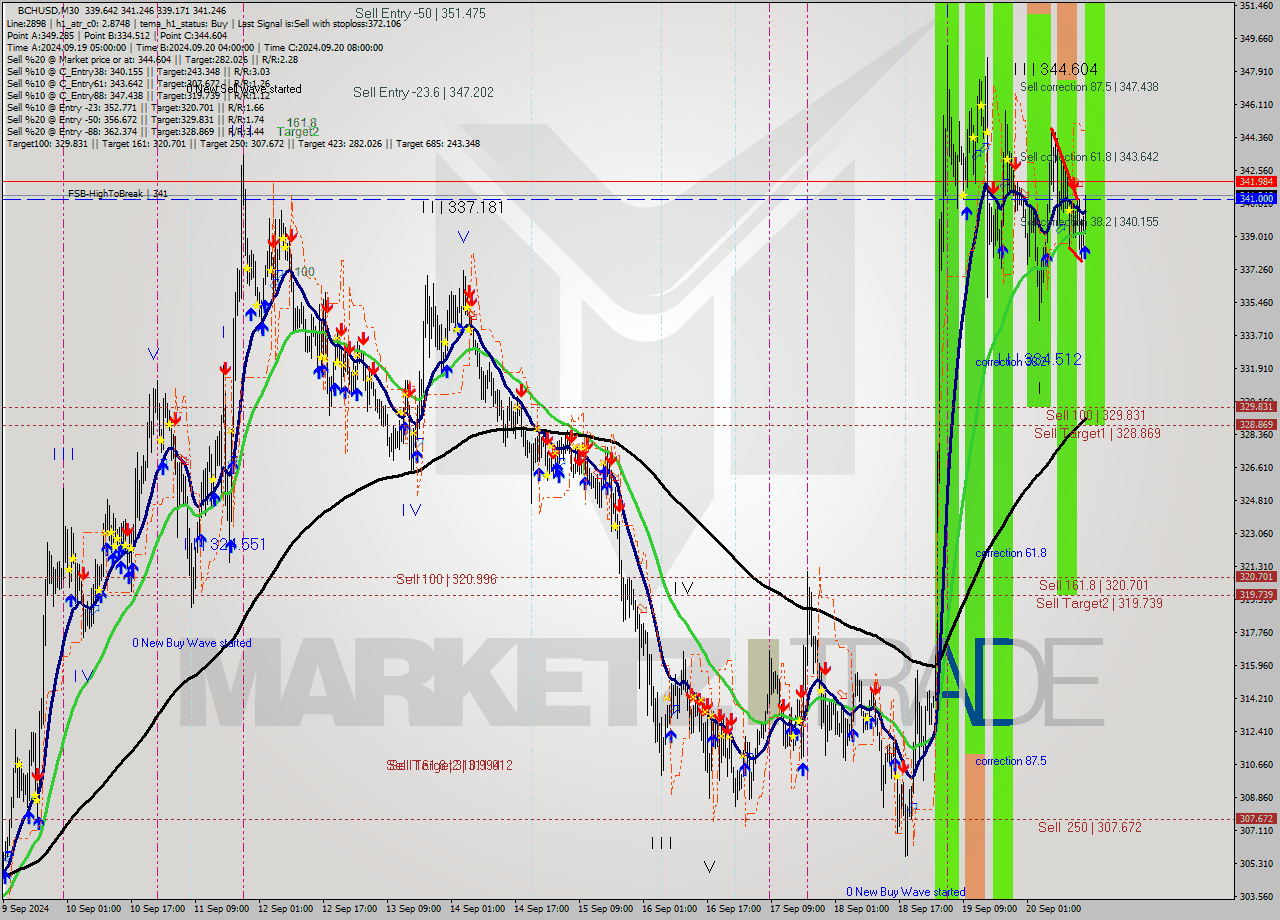Screen dimensions: 1280x920
Task: Click the 'Sell Entry -23.6 | 347.202' label
Action: pos(423,92)
